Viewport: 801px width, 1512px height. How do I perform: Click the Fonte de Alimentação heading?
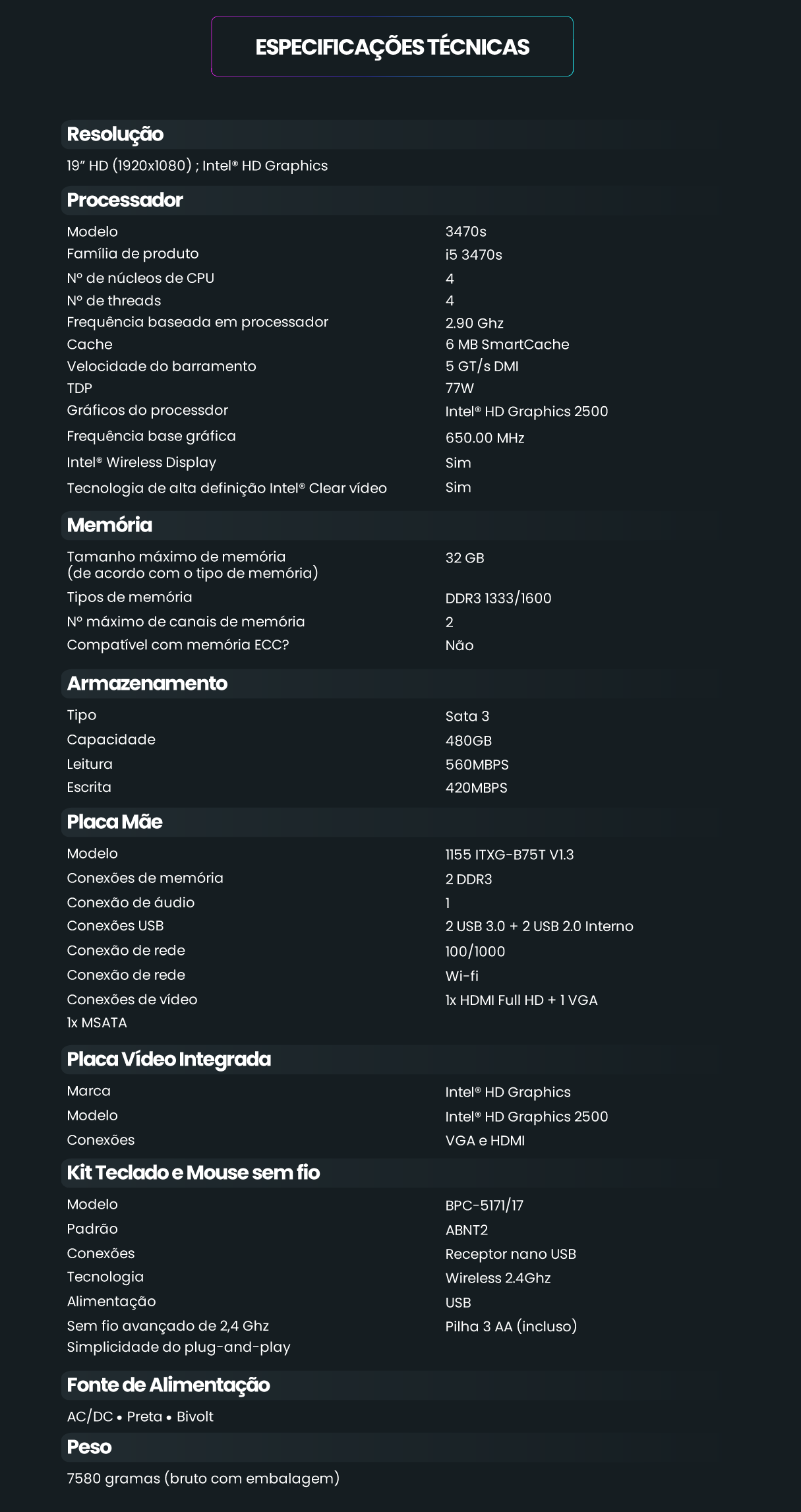tap(168, 1385)
